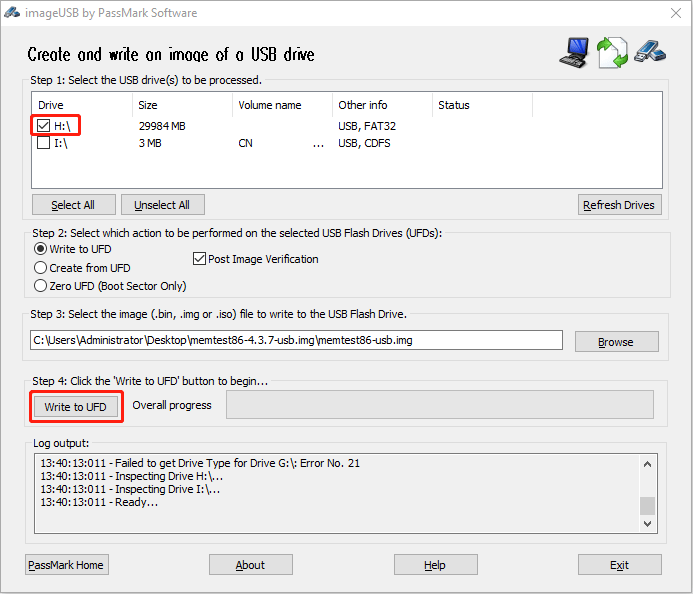This screenshot has height=594, width=693.
Task: Click the USB, CDFS info cell
Action: [x=364, y=143]
